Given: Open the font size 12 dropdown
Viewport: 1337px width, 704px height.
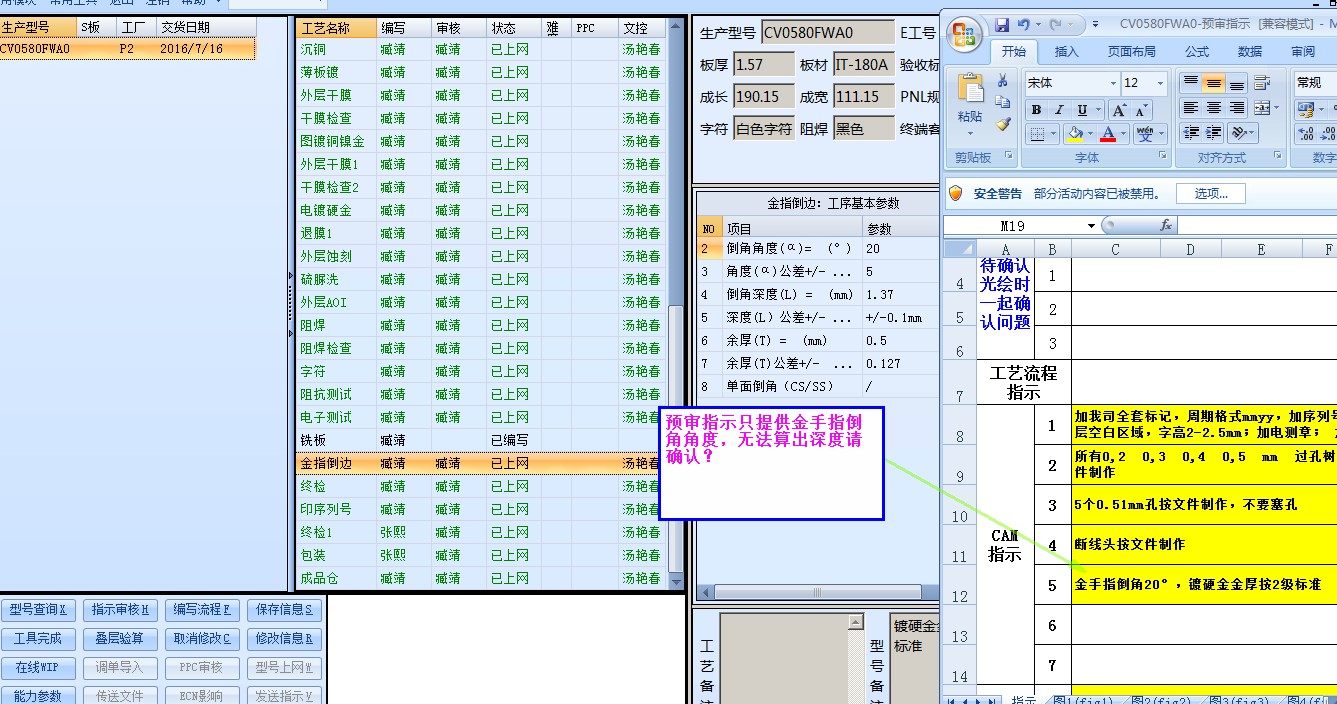Looking at the screenshot, I should 1160,83.
